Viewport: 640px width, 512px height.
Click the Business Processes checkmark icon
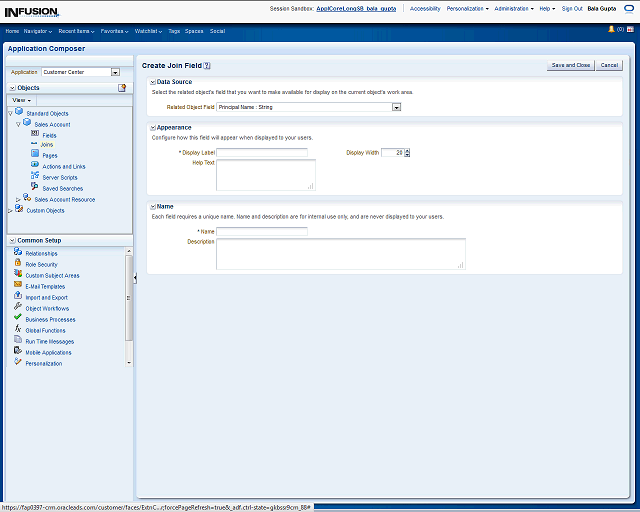tap(18, 319)
